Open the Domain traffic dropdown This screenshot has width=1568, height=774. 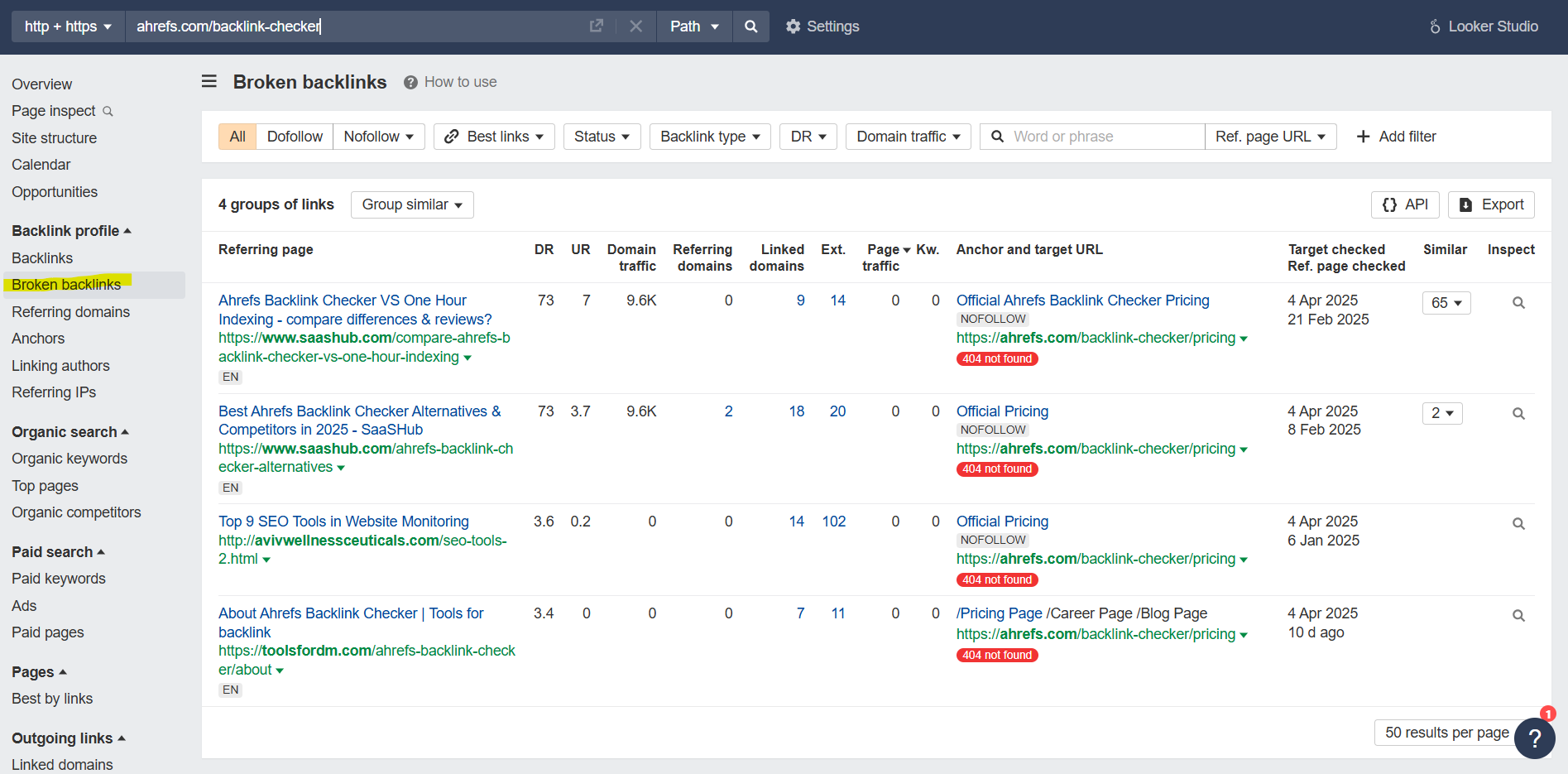(x=909, y=137)
